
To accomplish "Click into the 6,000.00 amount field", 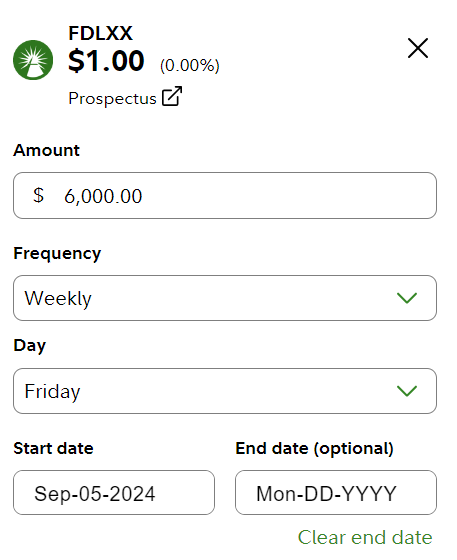I will 225,195.
